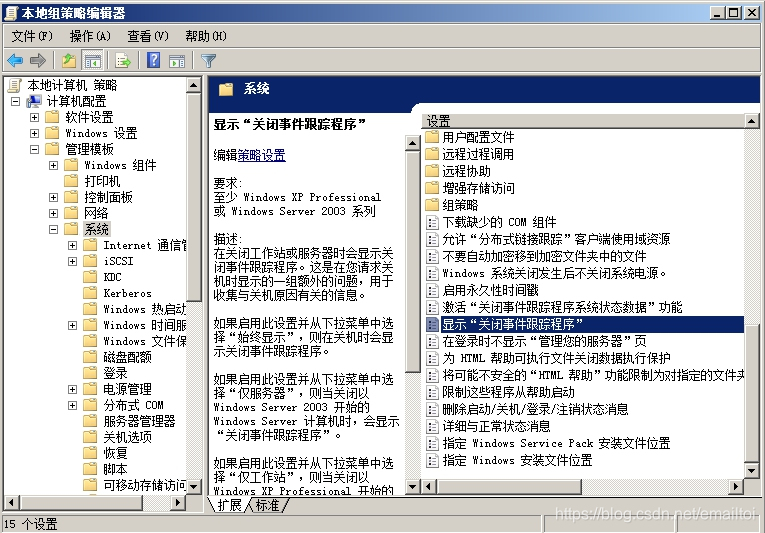Click tree pane horizontal scrollbar right arrow
Viewport: 765px width, 533px height.
coord(178,502)
